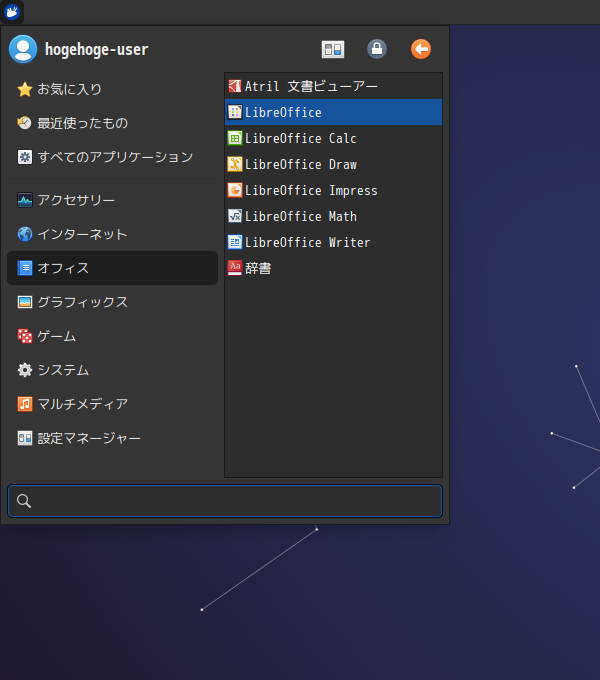Launch the 辞書 dictionary app
The width and height of the screenshot is (600, 680).
pos(333,268)
